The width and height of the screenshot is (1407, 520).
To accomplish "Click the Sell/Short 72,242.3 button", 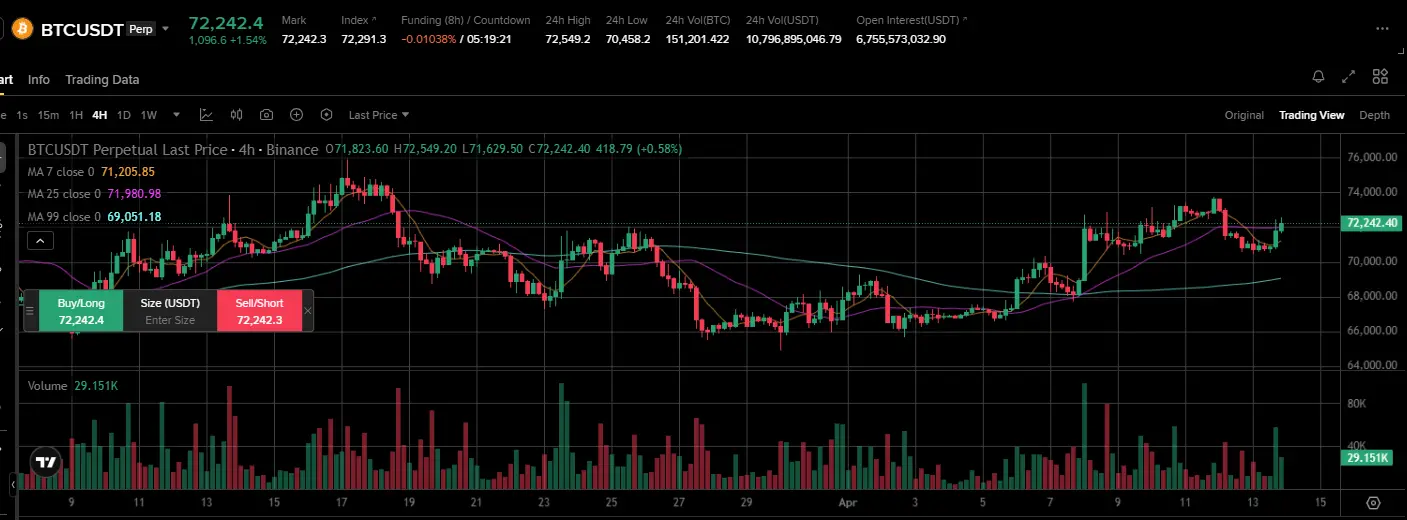I will (x=259, y=311).
